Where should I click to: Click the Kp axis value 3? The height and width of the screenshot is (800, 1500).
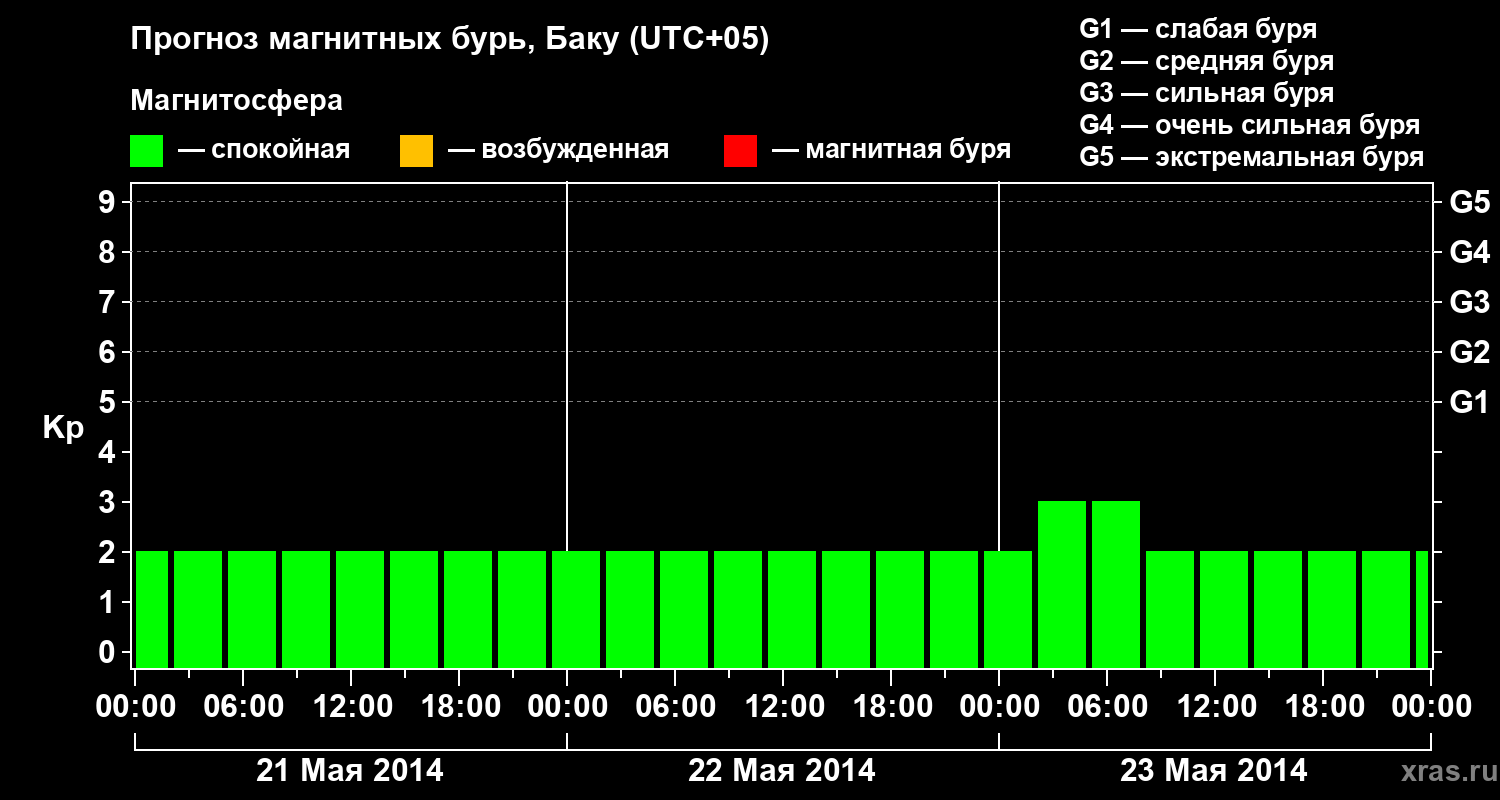(x=108, y=502)
